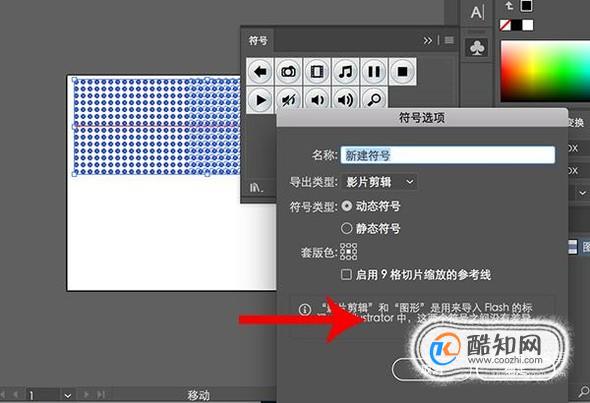Select the play triangle symbol
This screenshot has width=590, height=403.
[x=260, y=100]
